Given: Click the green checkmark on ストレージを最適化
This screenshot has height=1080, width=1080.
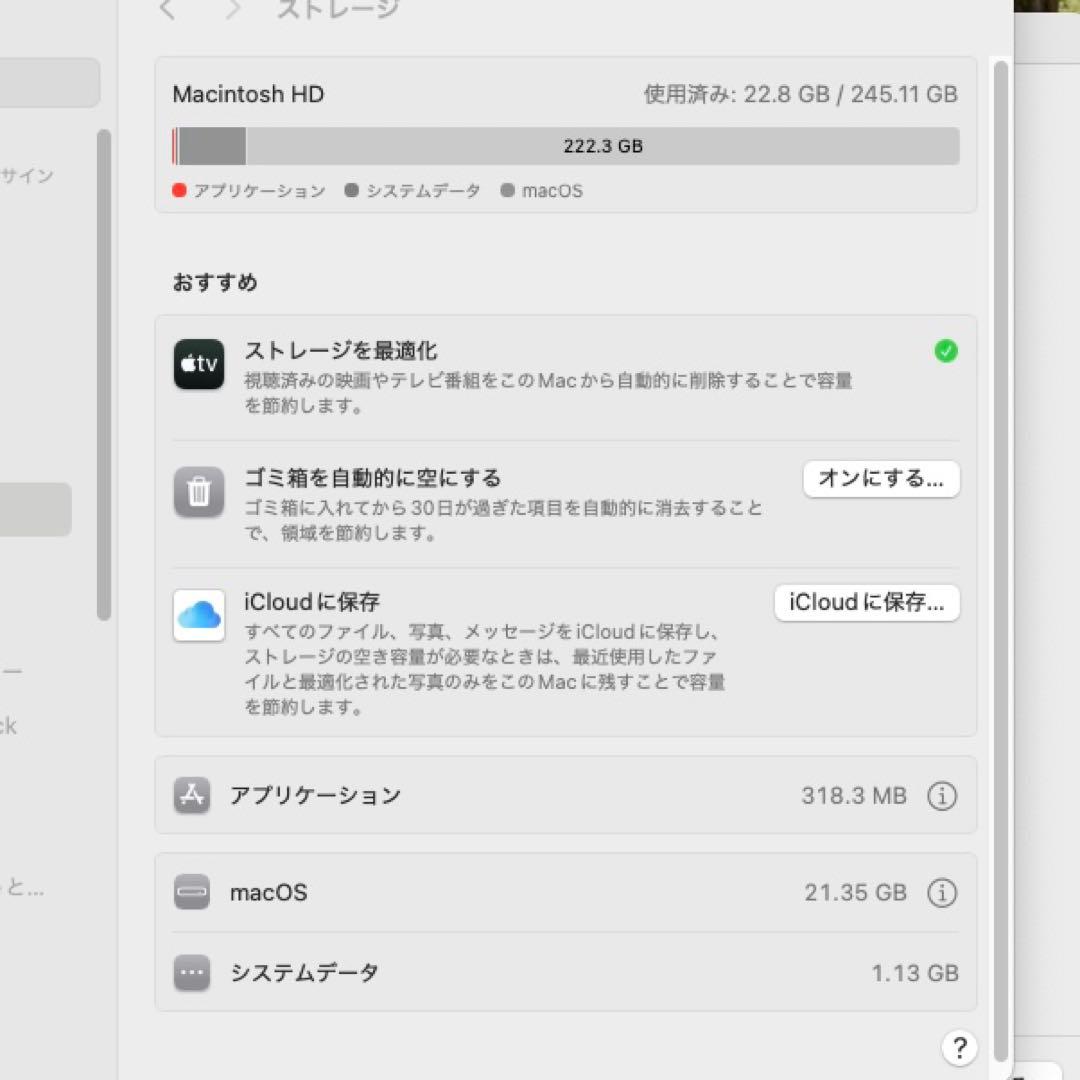Looking at the screenshot, I should (945, 351).
